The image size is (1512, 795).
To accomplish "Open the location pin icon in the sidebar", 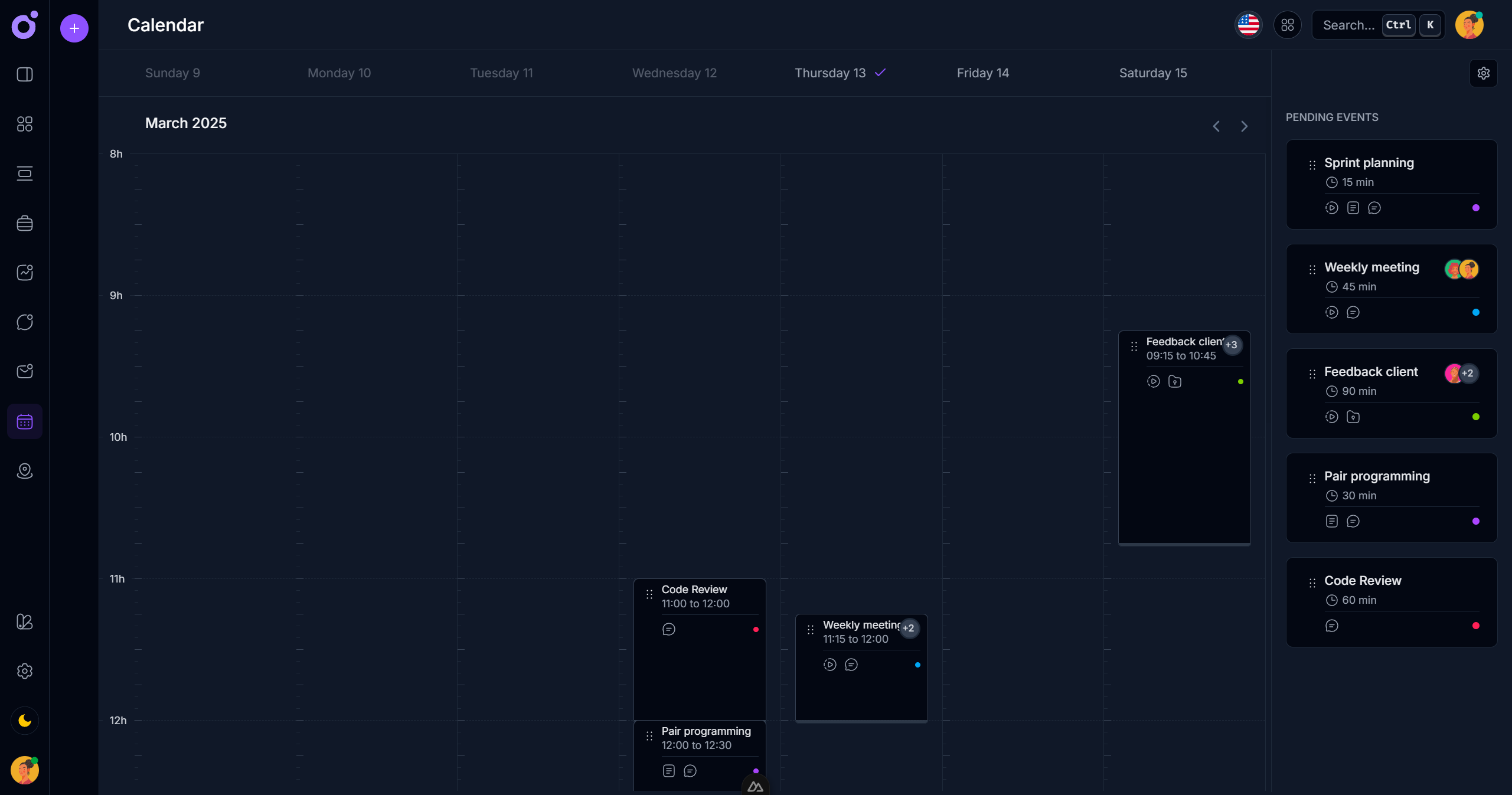I will click(24, 471).
